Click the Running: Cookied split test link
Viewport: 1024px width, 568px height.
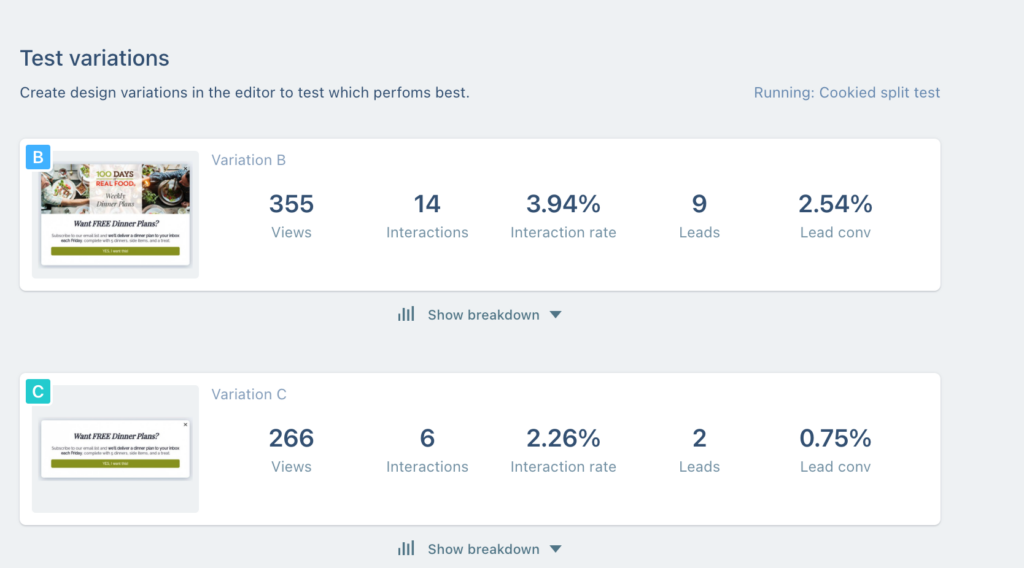(x=846, y=93)
